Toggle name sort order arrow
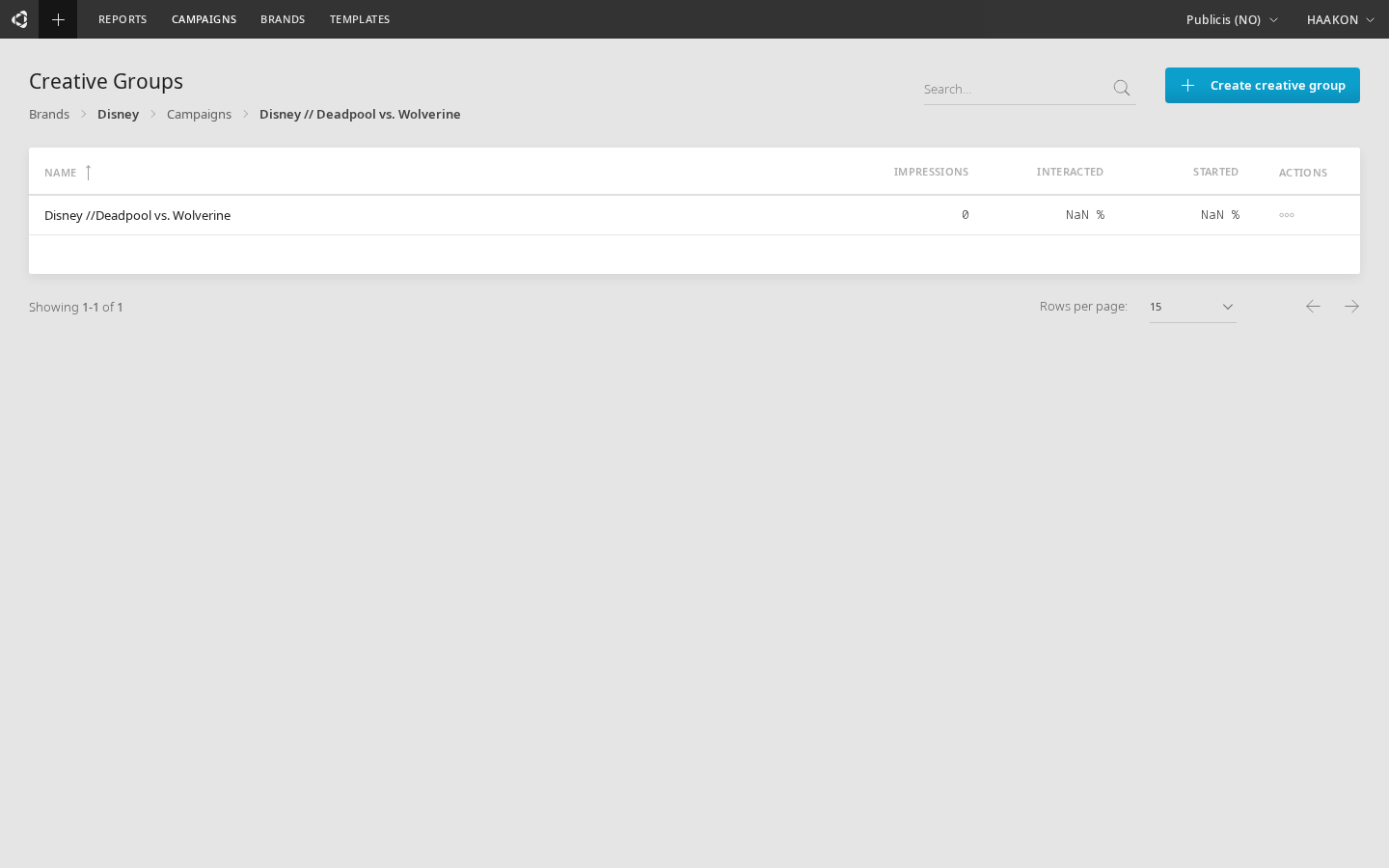Viewport: 1389px width, 868px height. point(88,173)
